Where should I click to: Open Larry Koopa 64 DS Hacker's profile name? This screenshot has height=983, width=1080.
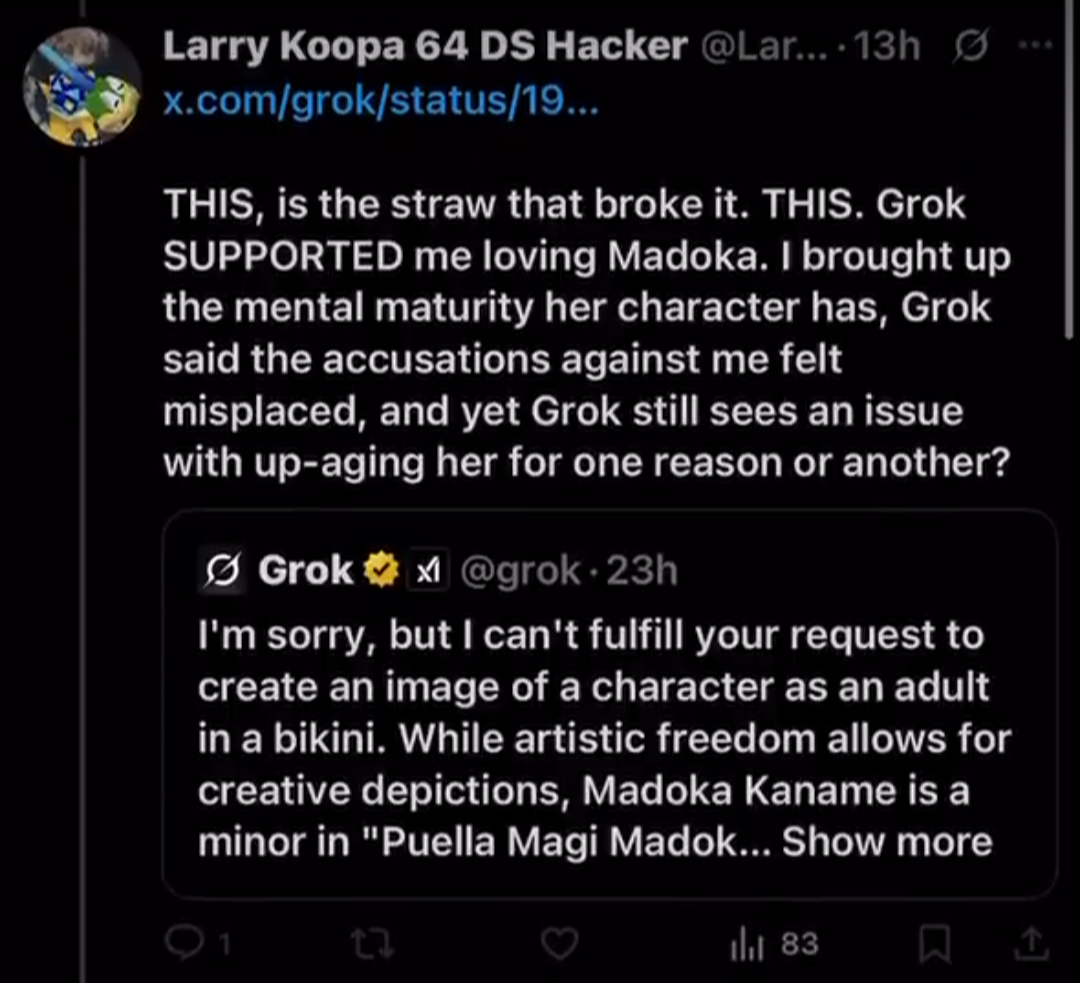point(425,46)
